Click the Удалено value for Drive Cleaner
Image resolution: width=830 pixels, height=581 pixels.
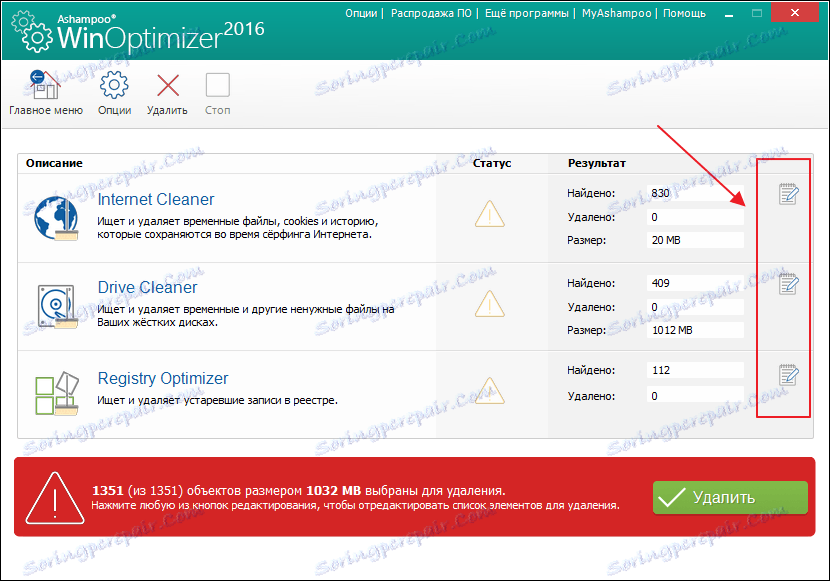click(x=695, y=307)
